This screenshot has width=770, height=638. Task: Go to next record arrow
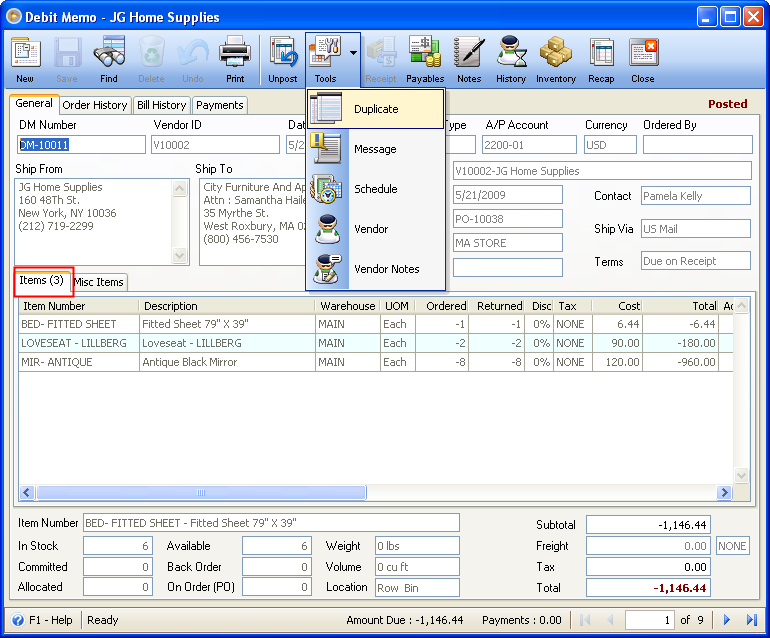click(727, 620)
